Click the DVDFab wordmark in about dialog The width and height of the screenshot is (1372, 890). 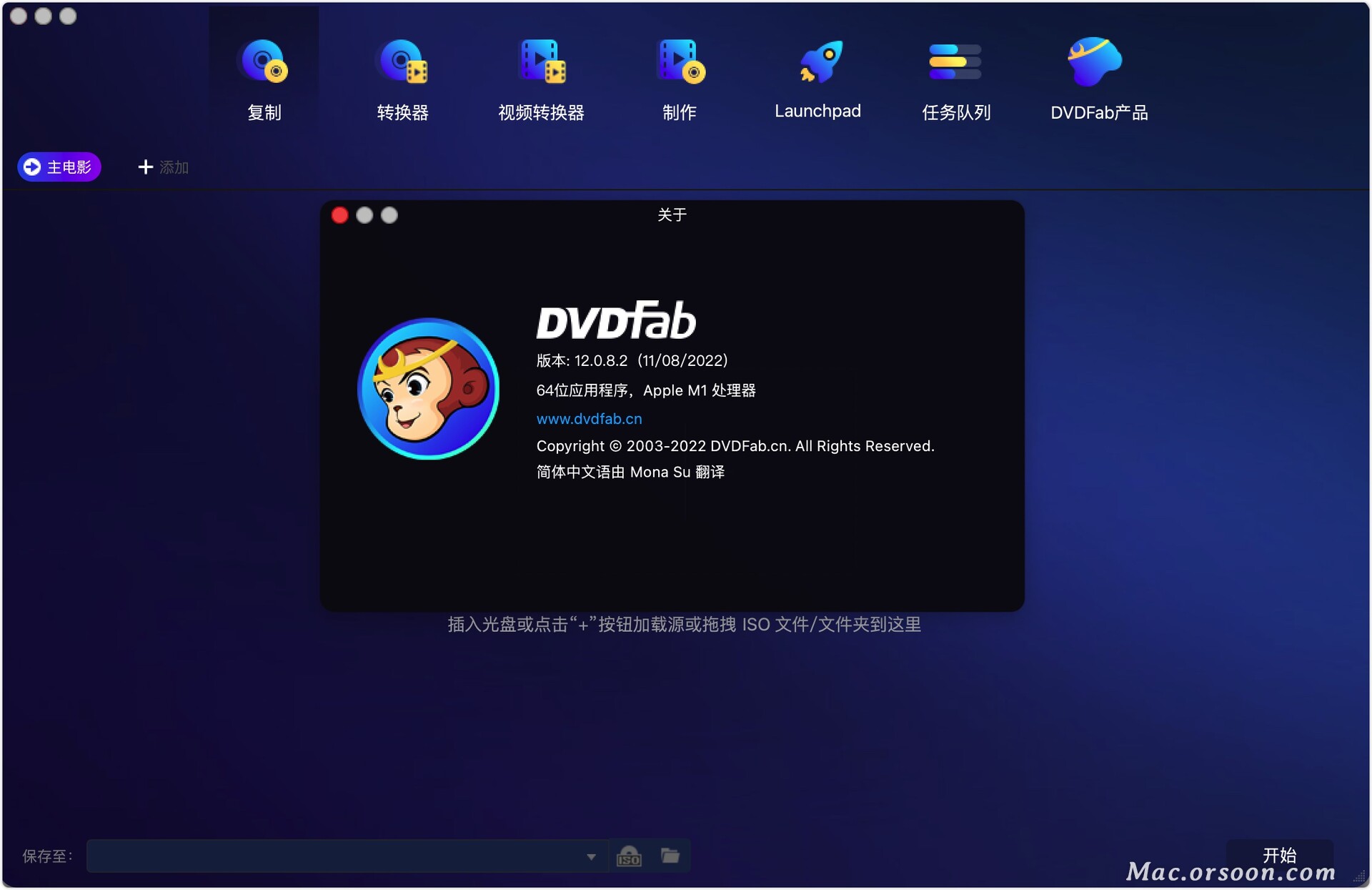[616, 321]
